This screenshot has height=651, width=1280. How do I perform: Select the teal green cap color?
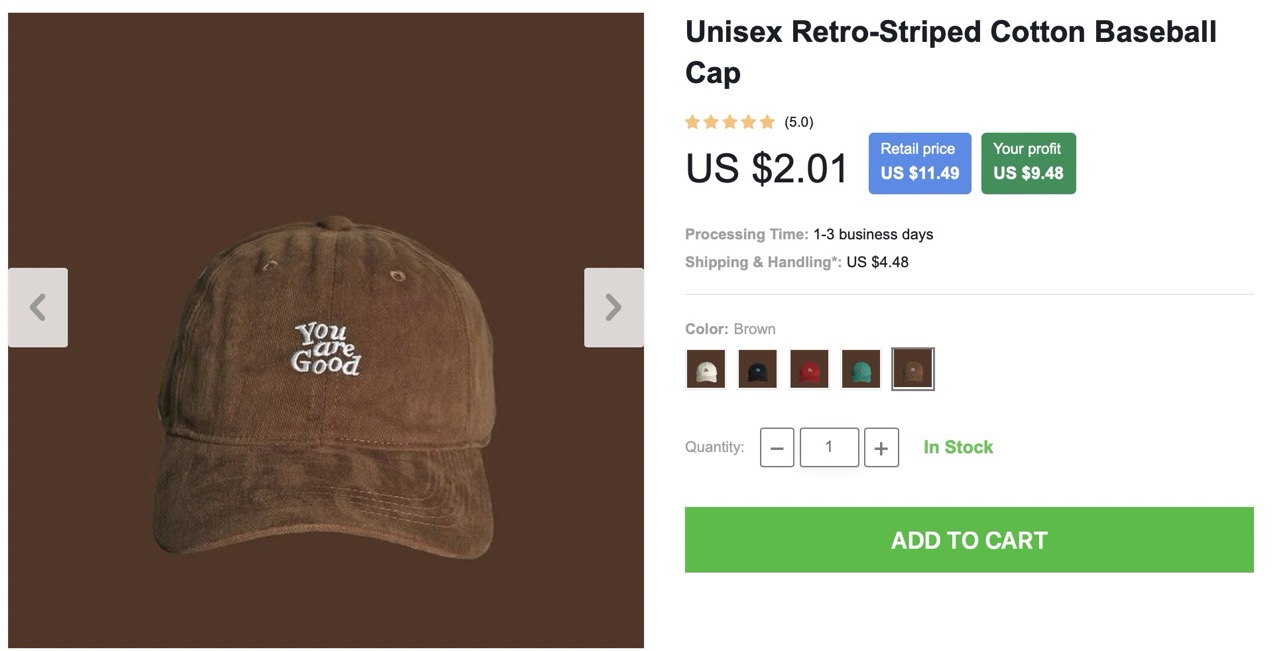861,368
